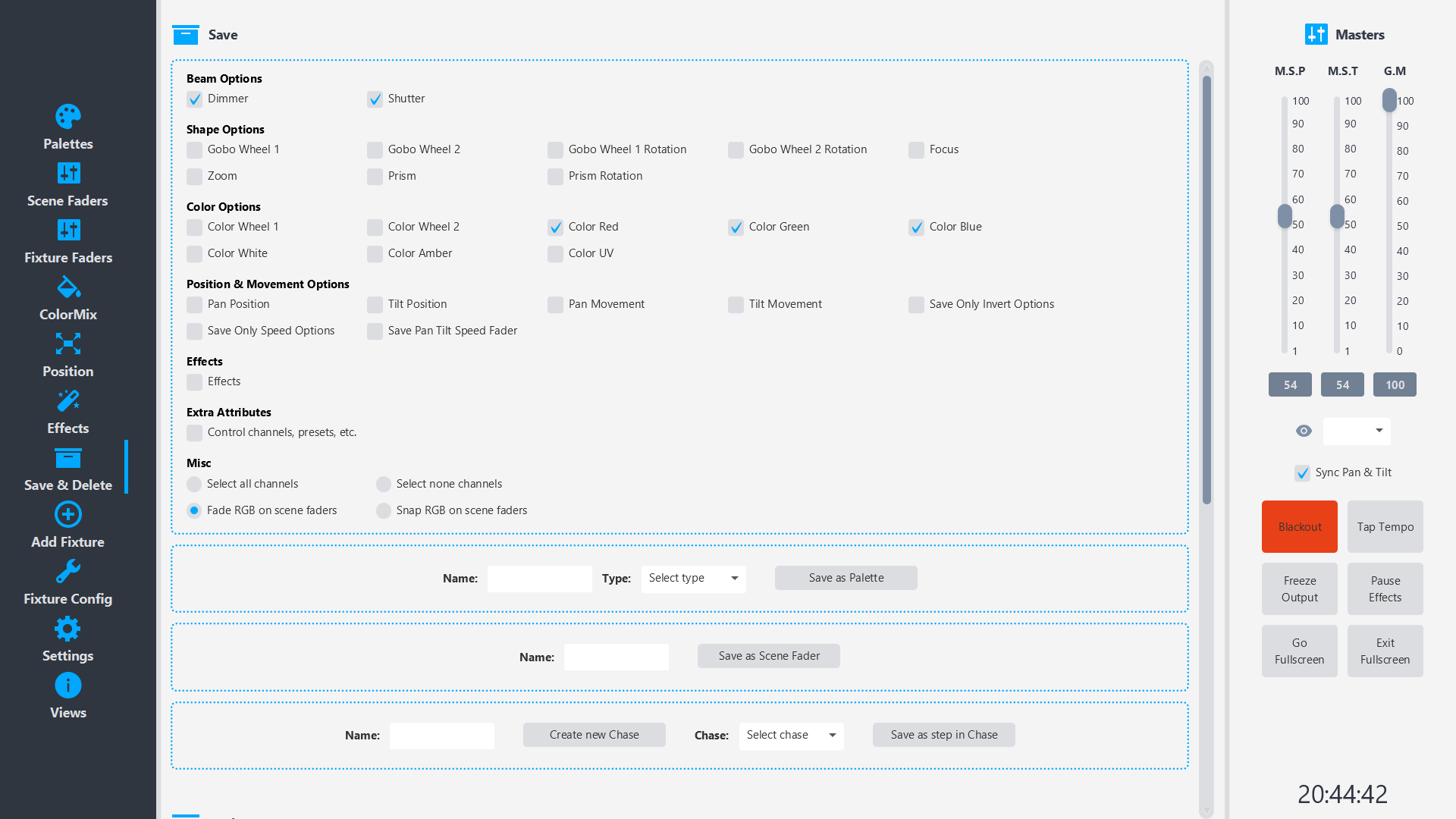The image size is (1456, 819).
Task: Select Snap RGB on scene faders
Action: point(384,510)
